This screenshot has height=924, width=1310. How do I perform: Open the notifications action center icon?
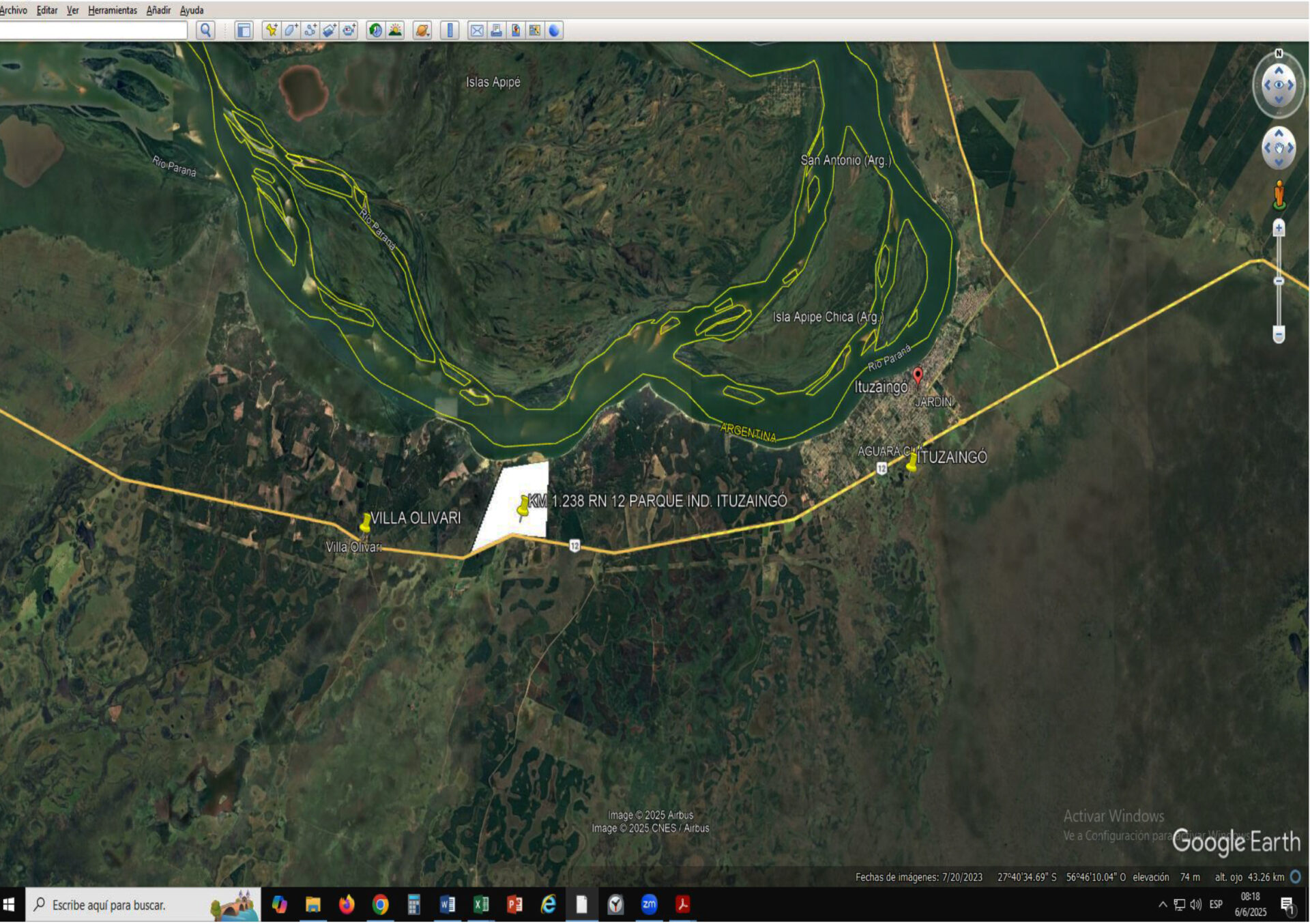tap(1287, 906)
